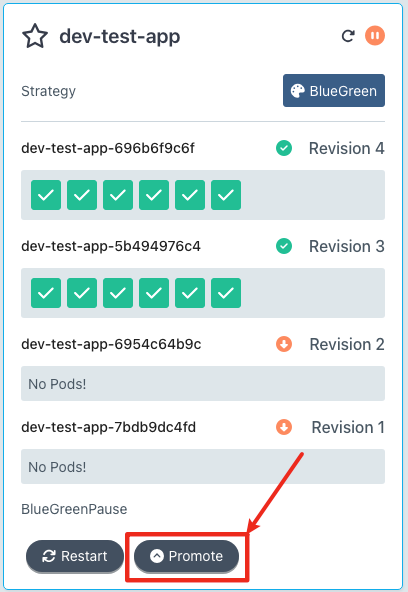Click the refresh icon beside dev-test-app
Viewport: 408px width, 592px height.
[x=348, y=36]
